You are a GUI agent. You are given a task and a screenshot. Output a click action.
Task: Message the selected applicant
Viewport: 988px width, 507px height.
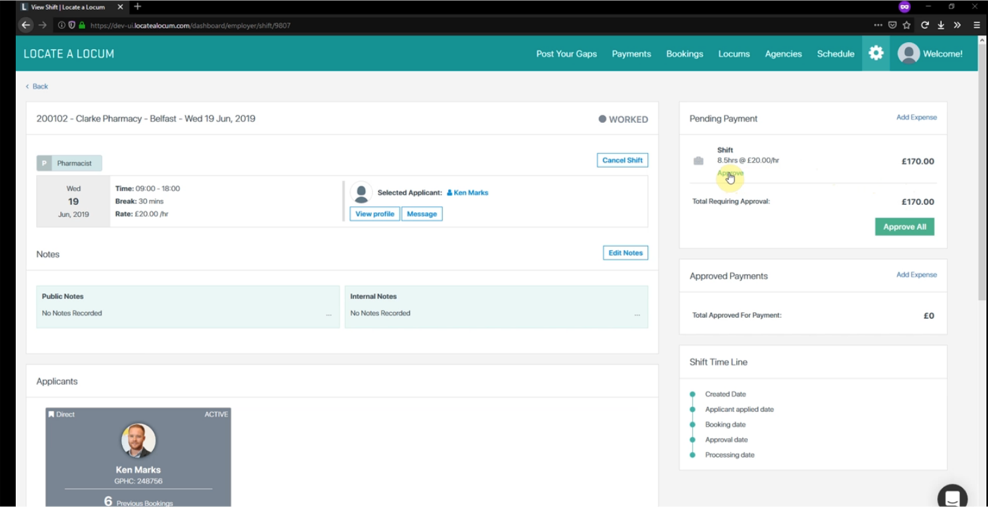[x=422, y=214]
